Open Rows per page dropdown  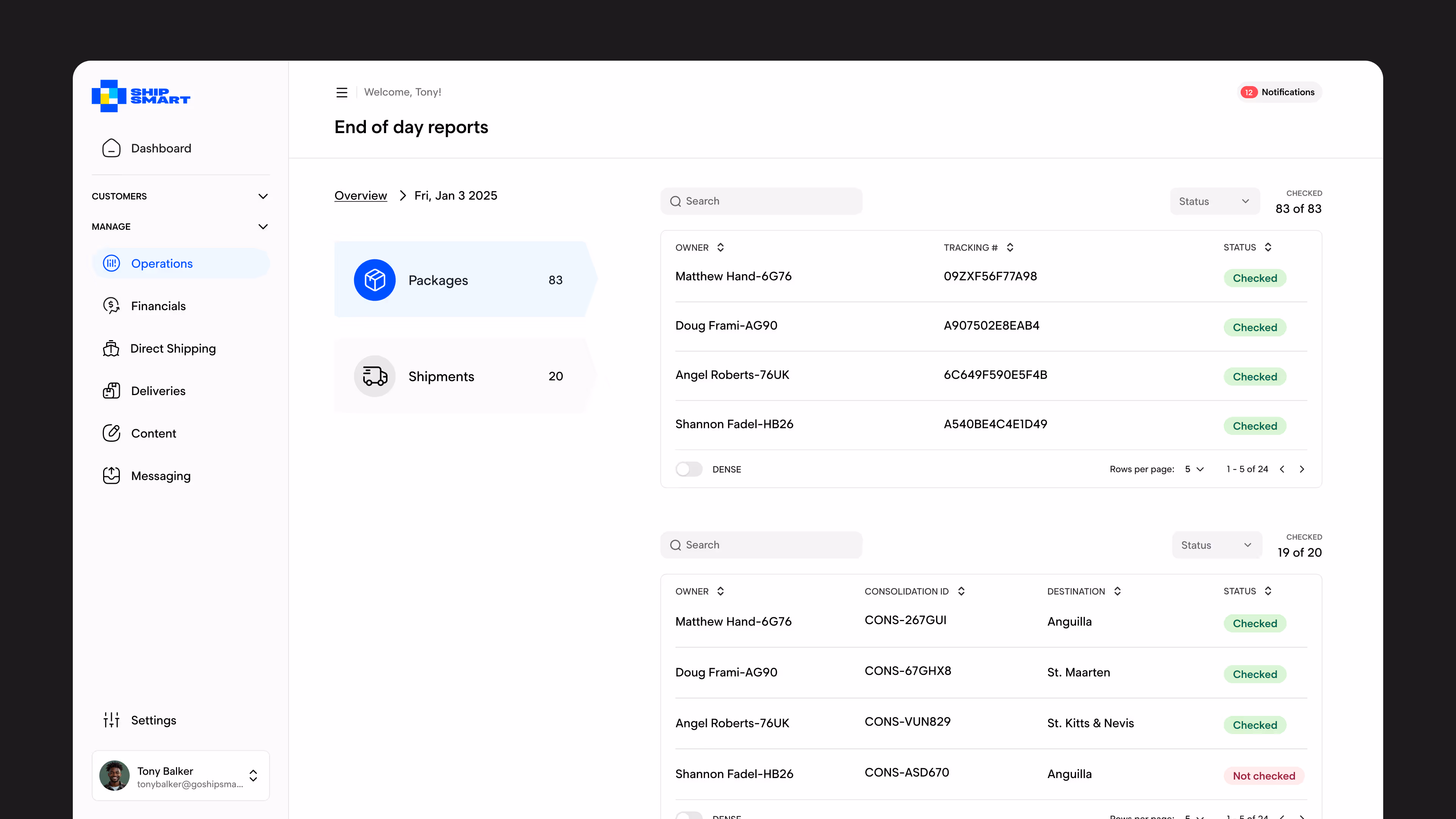point(1194,469)
